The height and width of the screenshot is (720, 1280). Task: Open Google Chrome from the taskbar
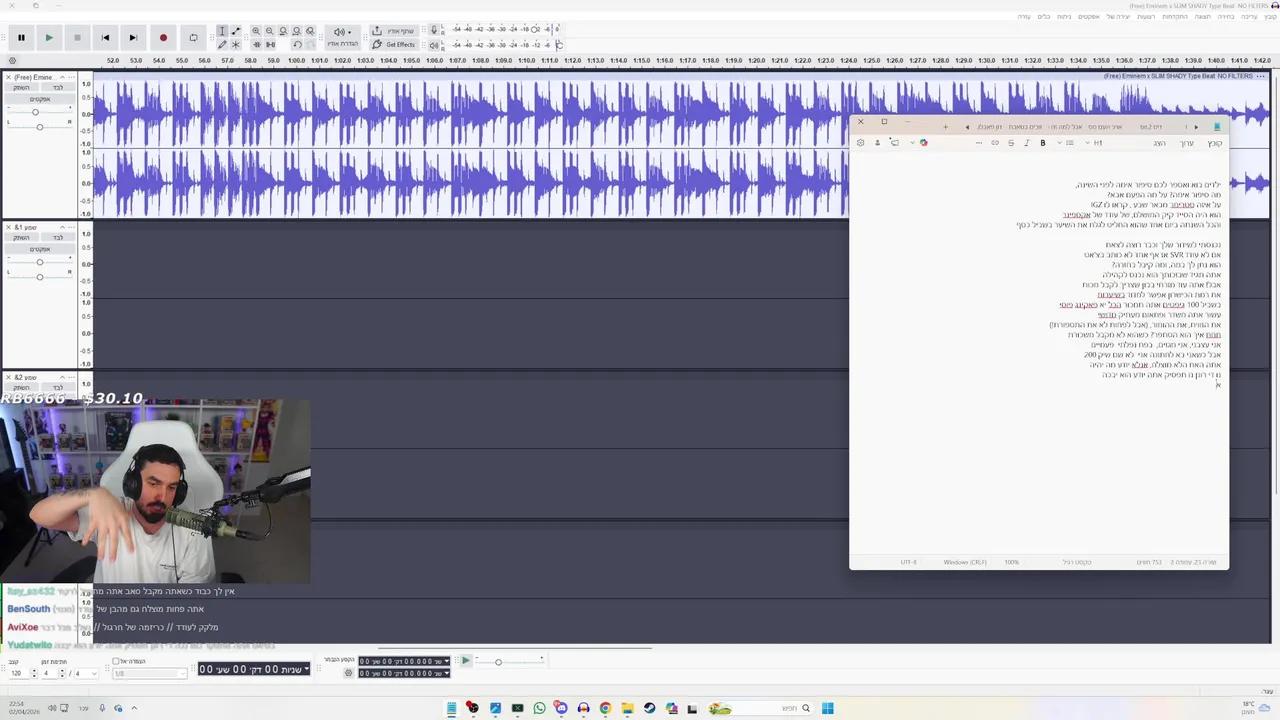(x=605, y=708)
